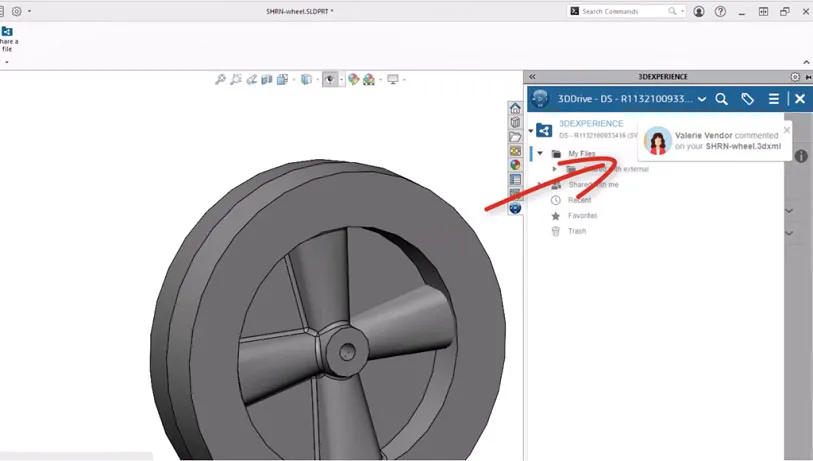Close the 3DDrive app with X

click(x=800, y=99)
